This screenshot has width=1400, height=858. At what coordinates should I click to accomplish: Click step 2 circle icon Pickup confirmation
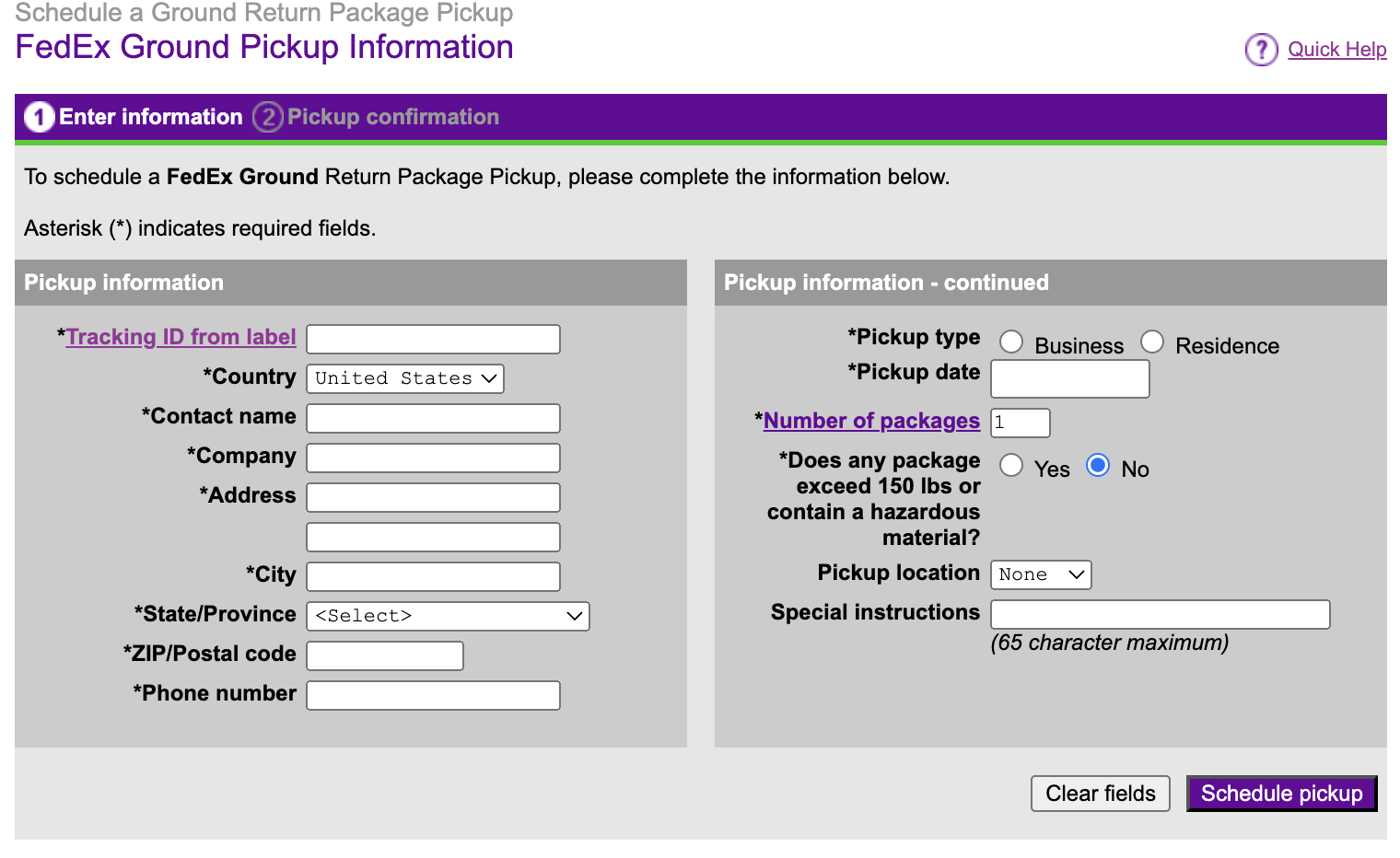[268, 117]
